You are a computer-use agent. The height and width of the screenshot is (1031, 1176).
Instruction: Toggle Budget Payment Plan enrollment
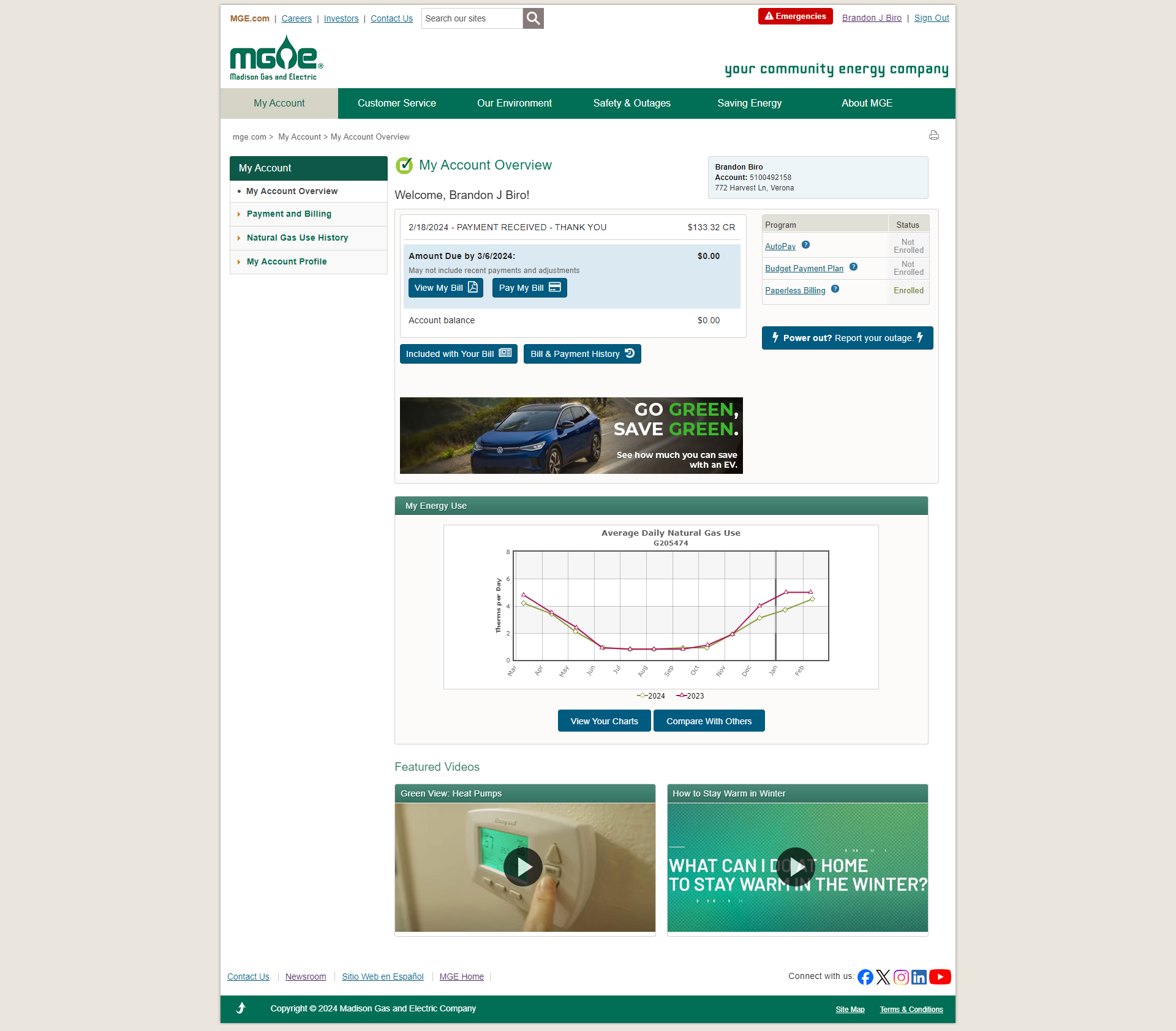pyautogui.click(x=804, y=267)
